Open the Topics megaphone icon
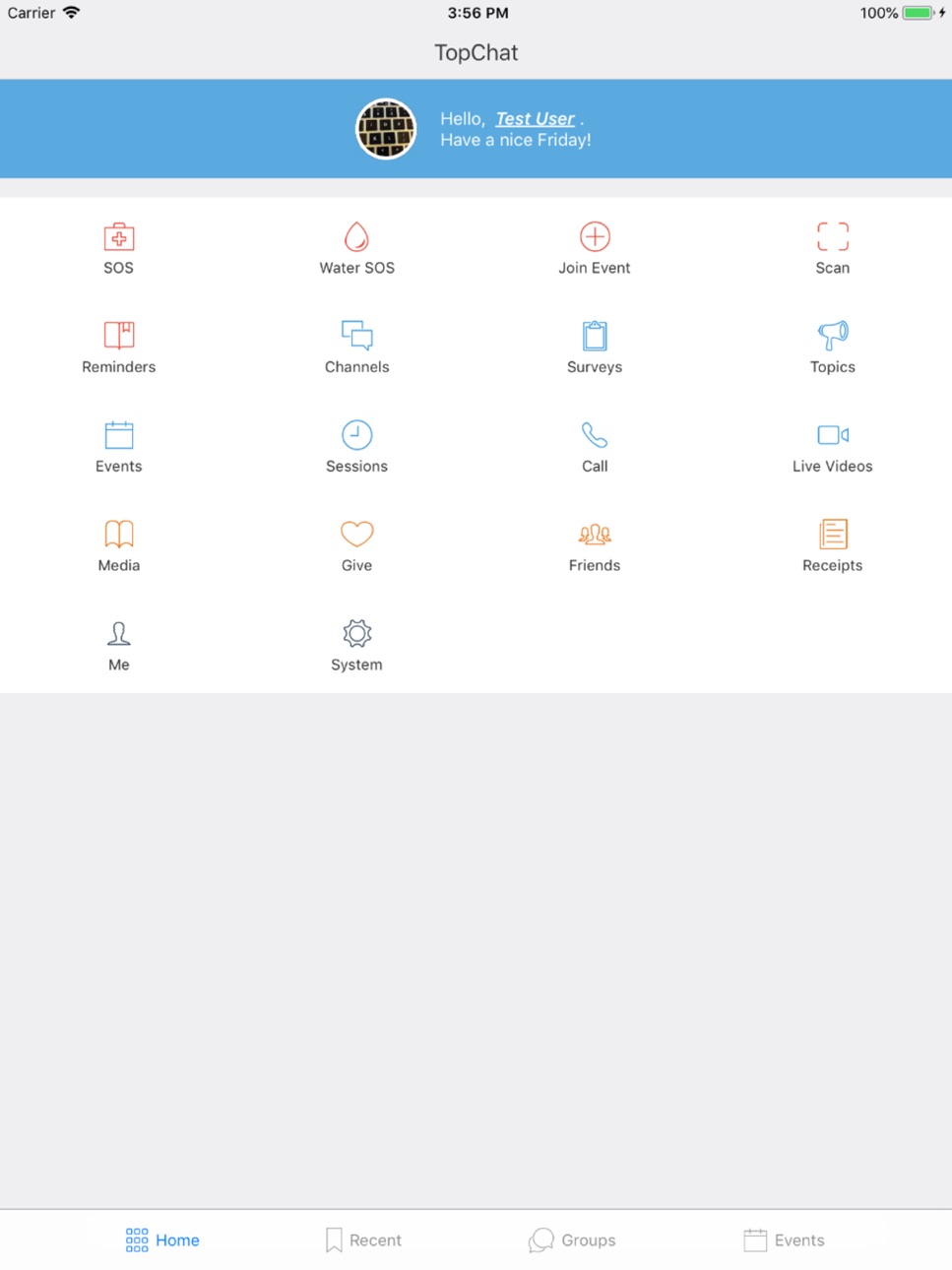 pyautogui.click(x=833, y=336)
